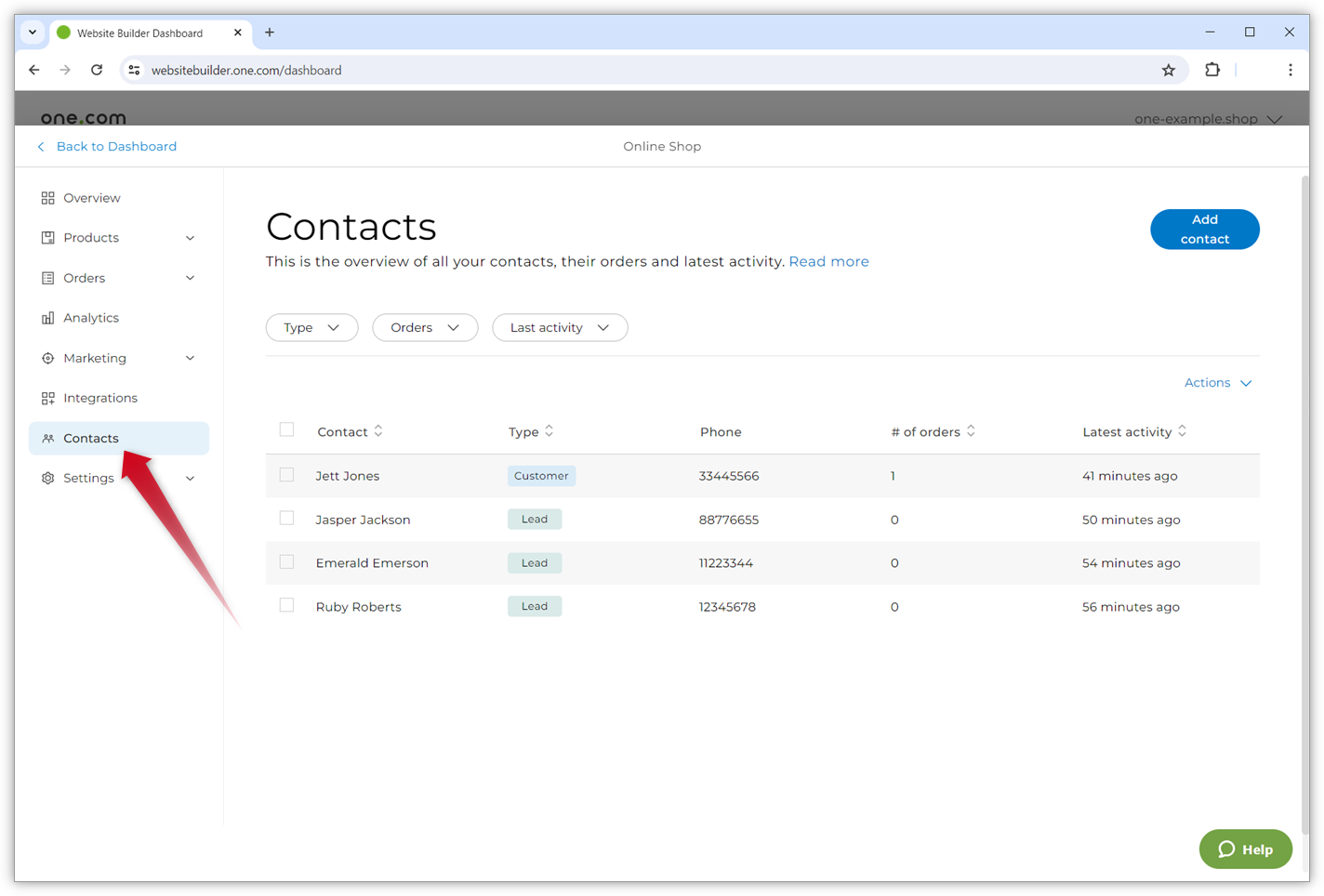Click the Settings gear icon

(x=47, y=478)
